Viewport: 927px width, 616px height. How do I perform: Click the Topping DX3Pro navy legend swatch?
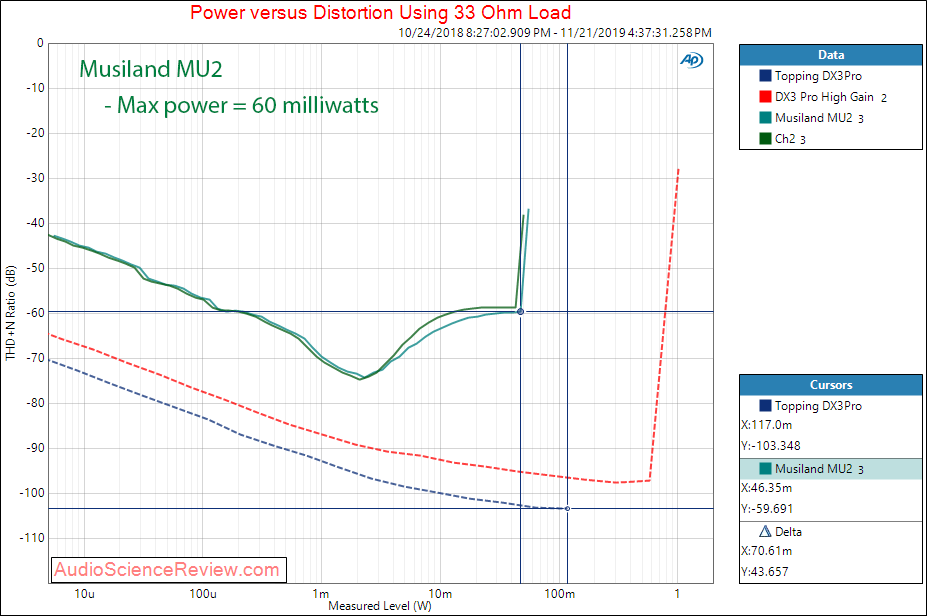tap(765, 76)
